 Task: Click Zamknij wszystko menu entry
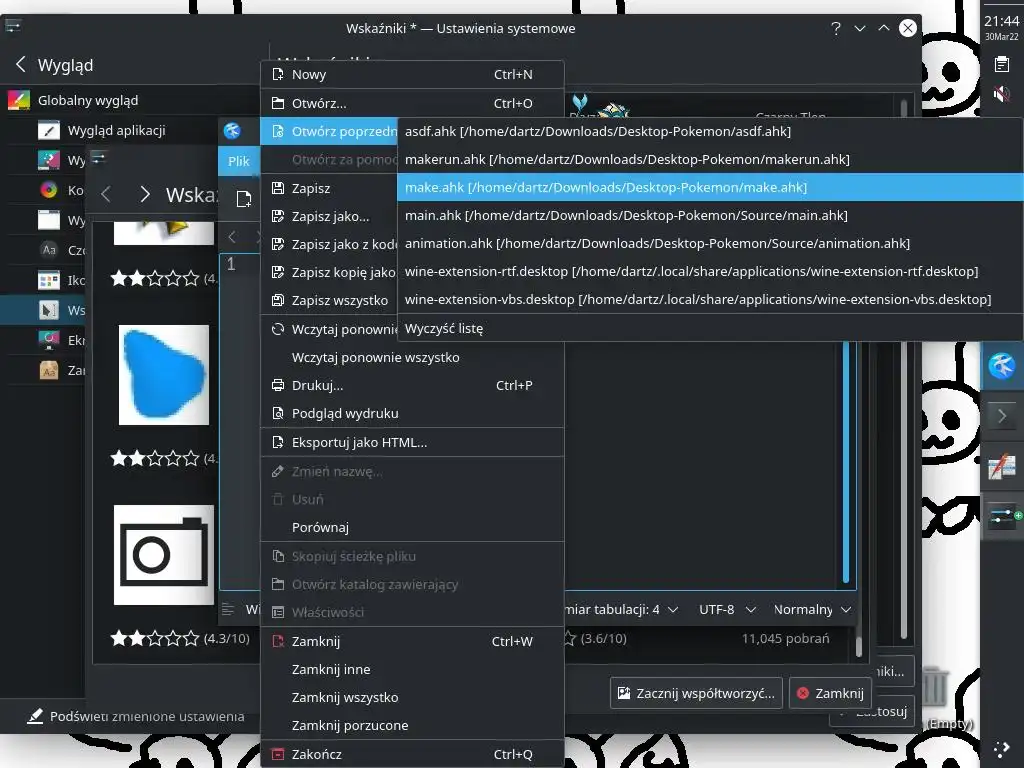412,697
